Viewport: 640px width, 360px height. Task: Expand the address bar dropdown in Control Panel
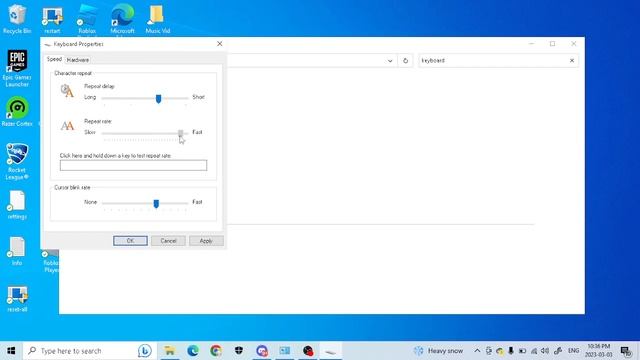point(390,60)
